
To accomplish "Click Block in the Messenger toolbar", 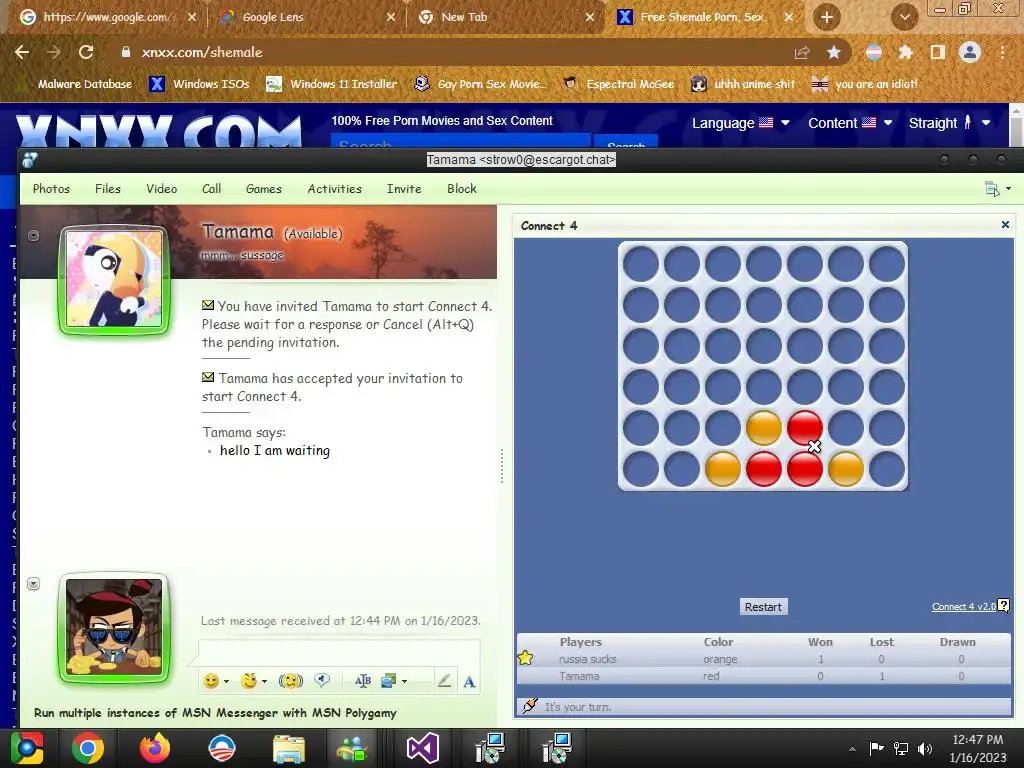I will click(x=462, y=189).
